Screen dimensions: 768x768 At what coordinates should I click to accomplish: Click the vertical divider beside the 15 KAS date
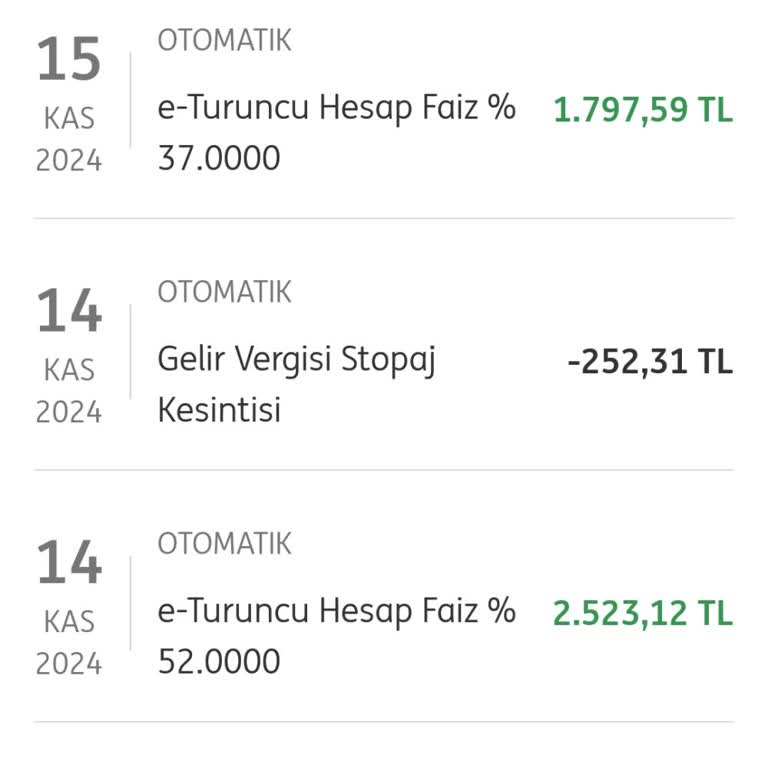[130, 100]
